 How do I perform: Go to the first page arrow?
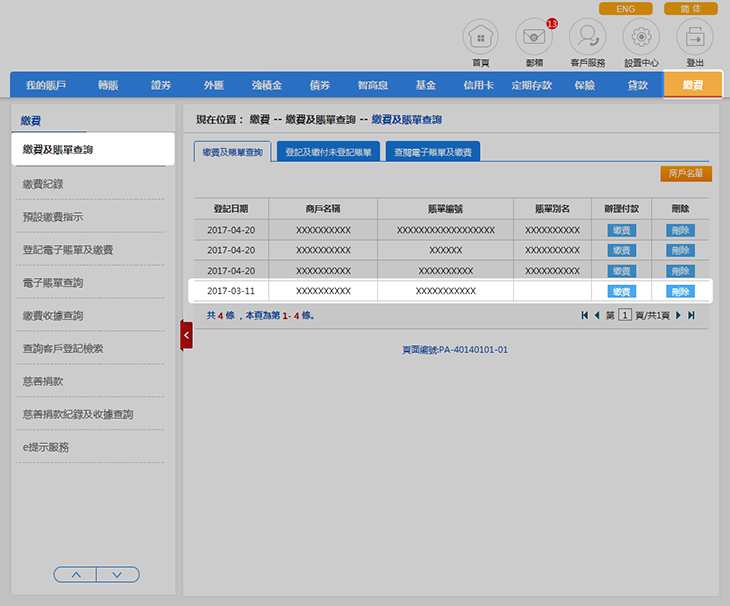[584, 315]
